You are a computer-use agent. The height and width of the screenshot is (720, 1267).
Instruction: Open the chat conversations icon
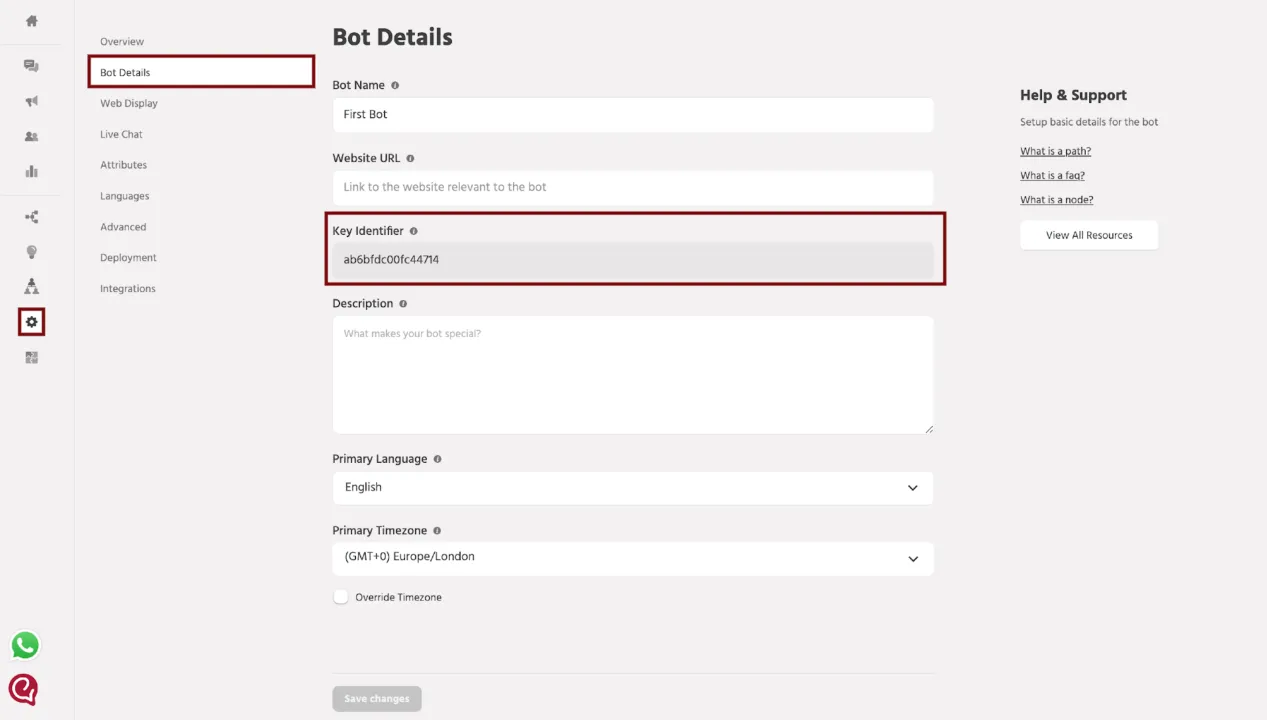click(32, 66)
